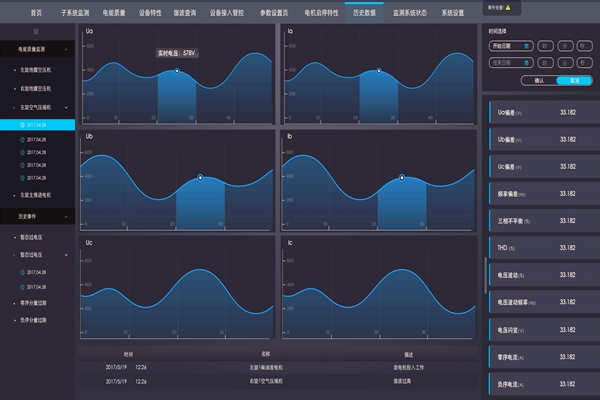Click the calendar icon in 结束日期 field
This screenshot has height=400, width=600.
525,61
